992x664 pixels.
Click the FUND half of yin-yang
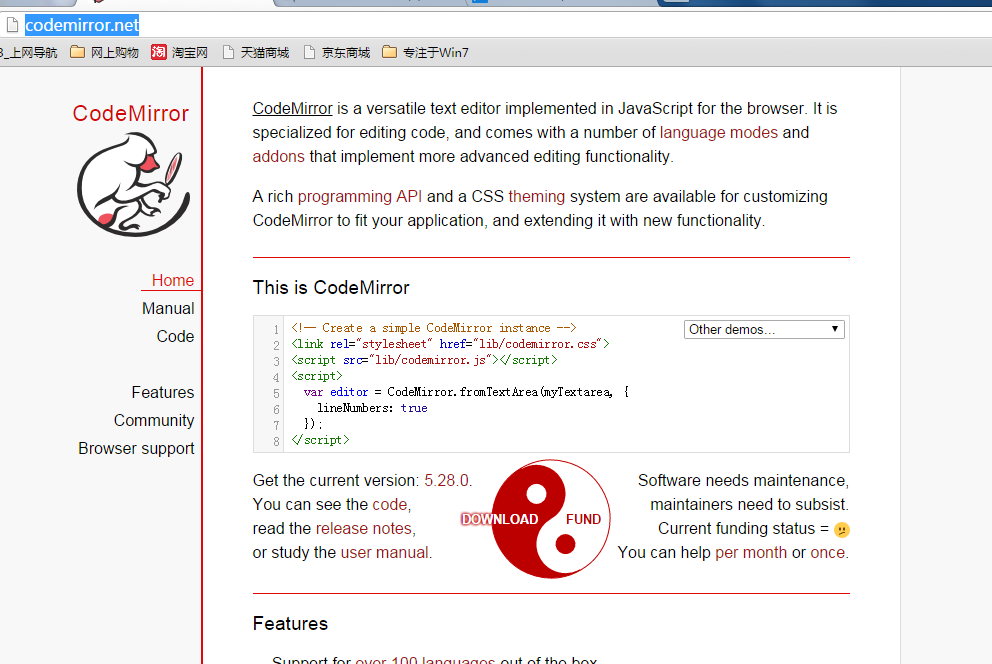(x=582, y=519)
